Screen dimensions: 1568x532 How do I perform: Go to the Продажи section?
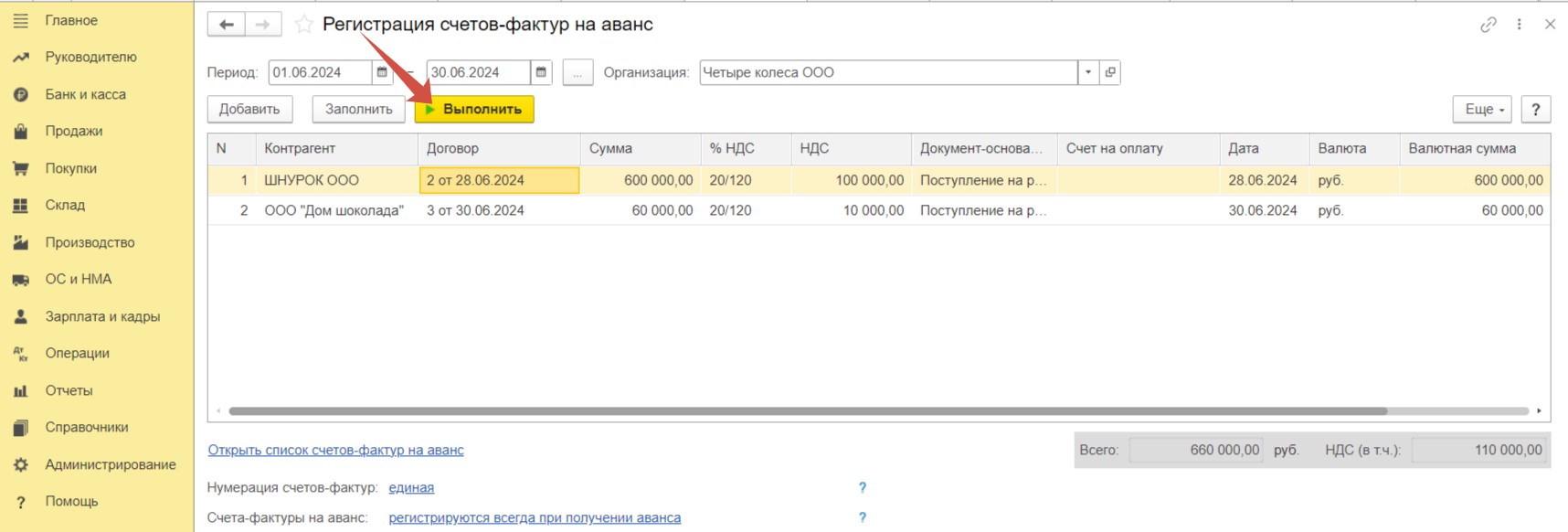(73, 131)
